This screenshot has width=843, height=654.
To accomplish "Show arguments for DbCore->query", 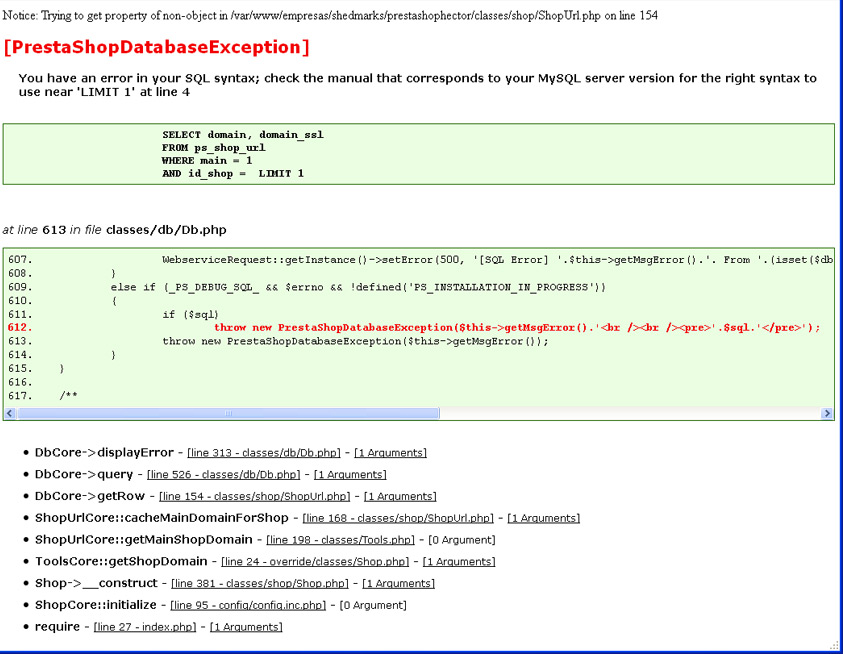I will click(x=350, y=474).
